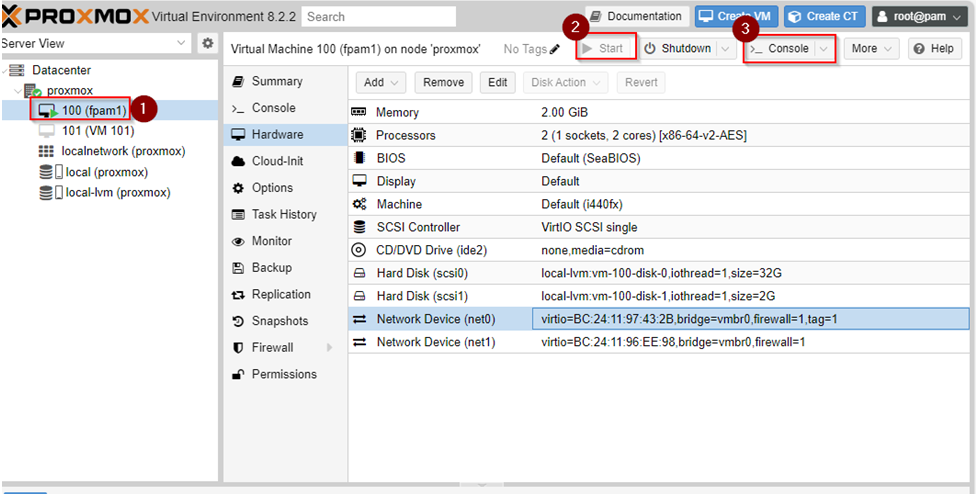Click the Summary book icon

pyautogui.click(x=238, y=82)
